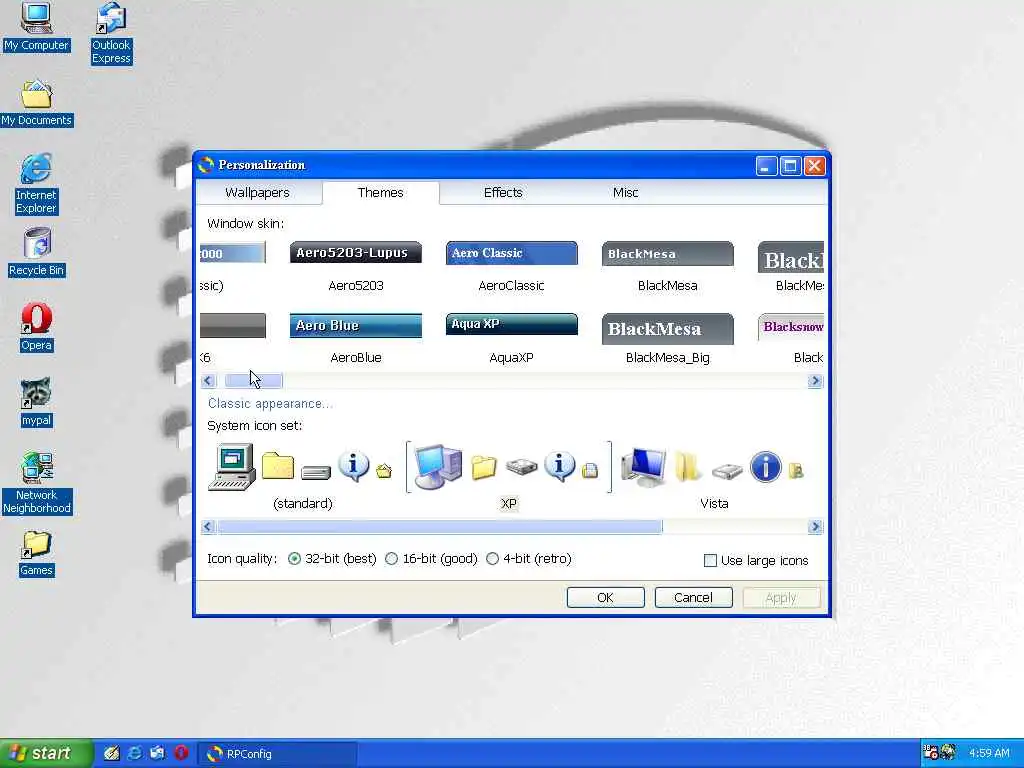The height and width of the screenshot is (768, 1024).
Task: Choose the Aqua XP window skin
Action: 511,338
